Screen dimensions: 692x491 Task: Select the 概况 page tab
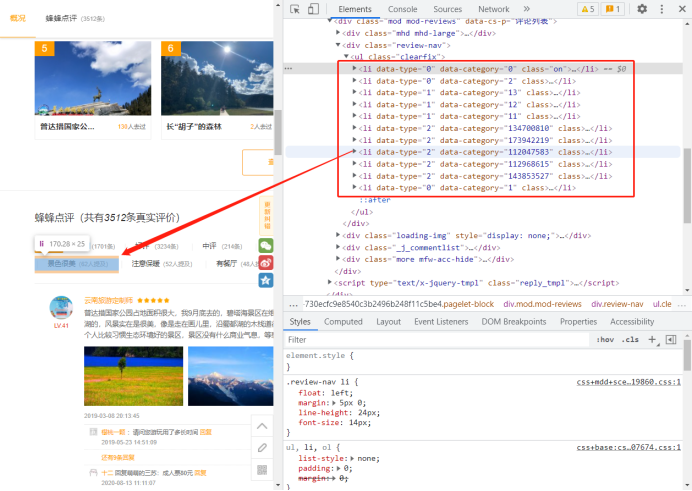(18, 18)
